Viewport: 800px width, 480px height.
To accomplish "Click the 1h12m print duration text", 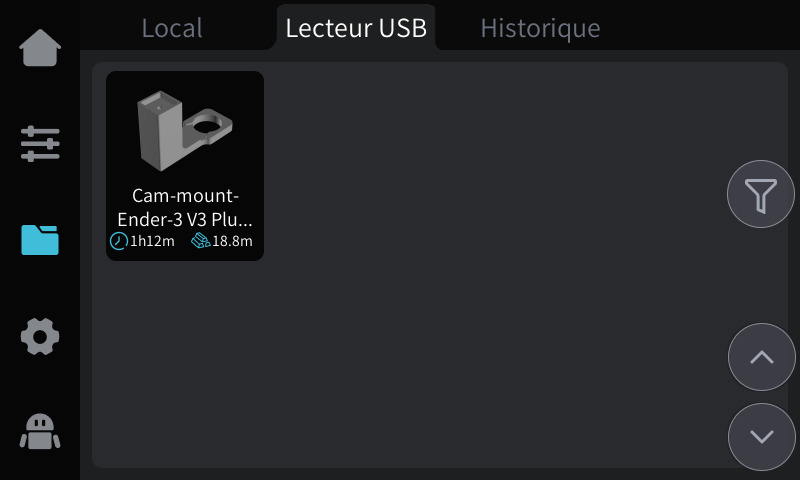I will click(x=152, y=241).
